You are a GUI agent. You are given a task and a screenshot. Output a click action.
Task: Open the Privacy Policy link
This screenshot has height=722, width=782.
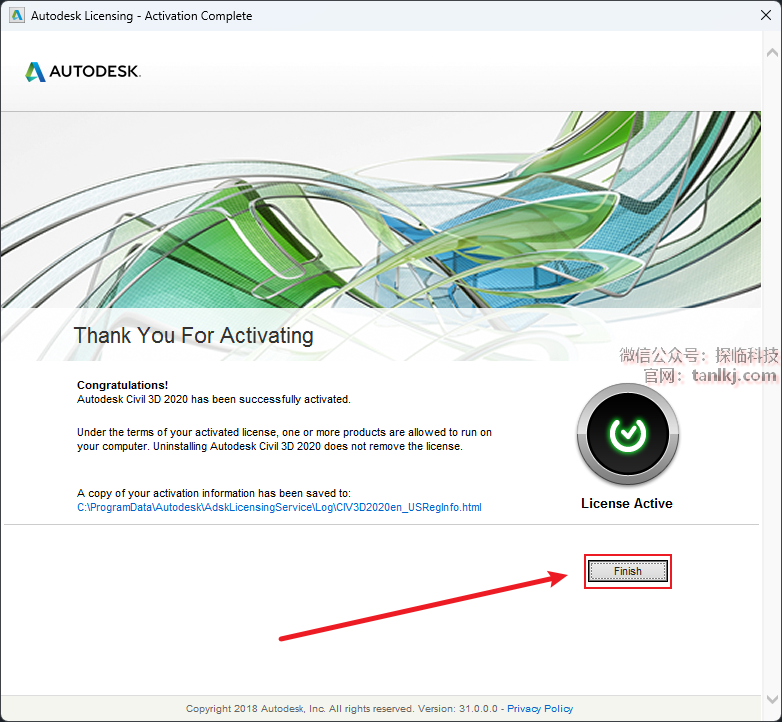pyautogui.click(x=540, y=709)
